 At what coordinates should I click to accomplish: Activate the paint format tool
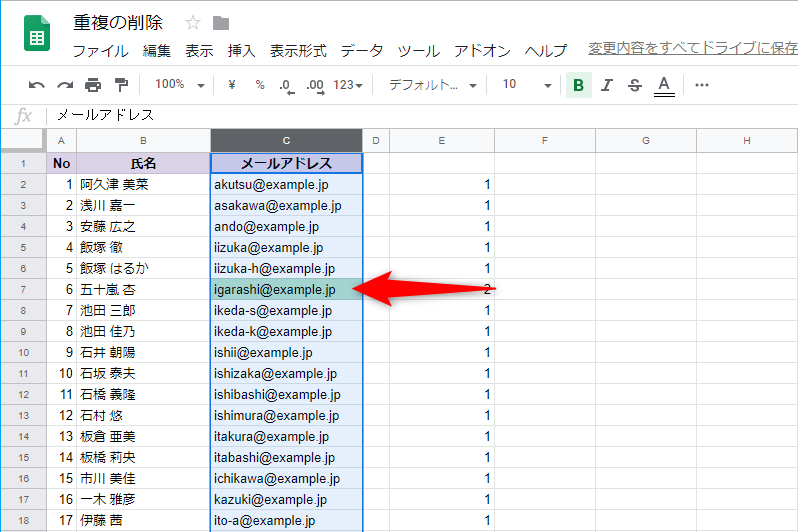click(x=121, y=85)
